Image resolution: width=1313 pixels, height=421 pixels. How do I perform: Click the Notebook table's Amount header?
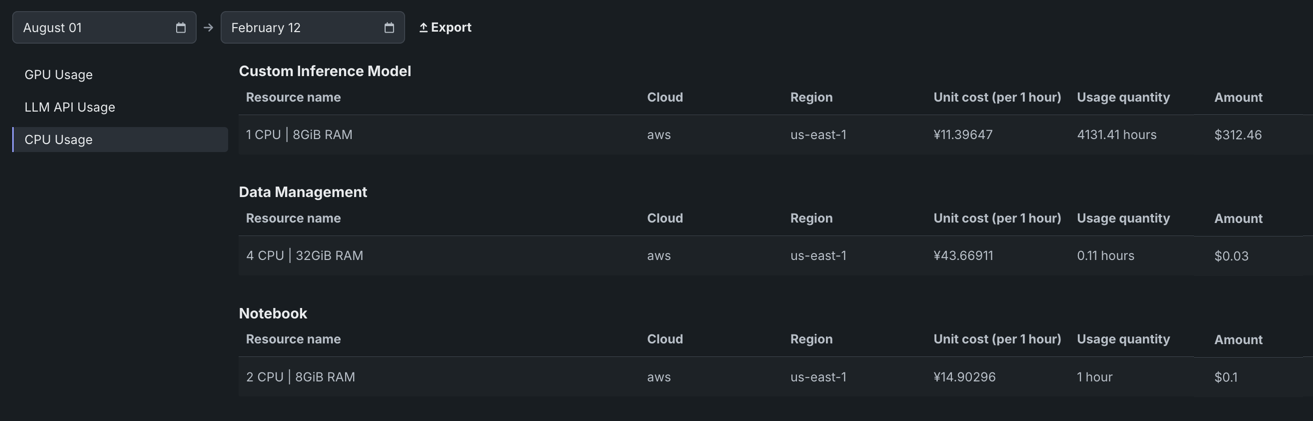pos(1238,340)
